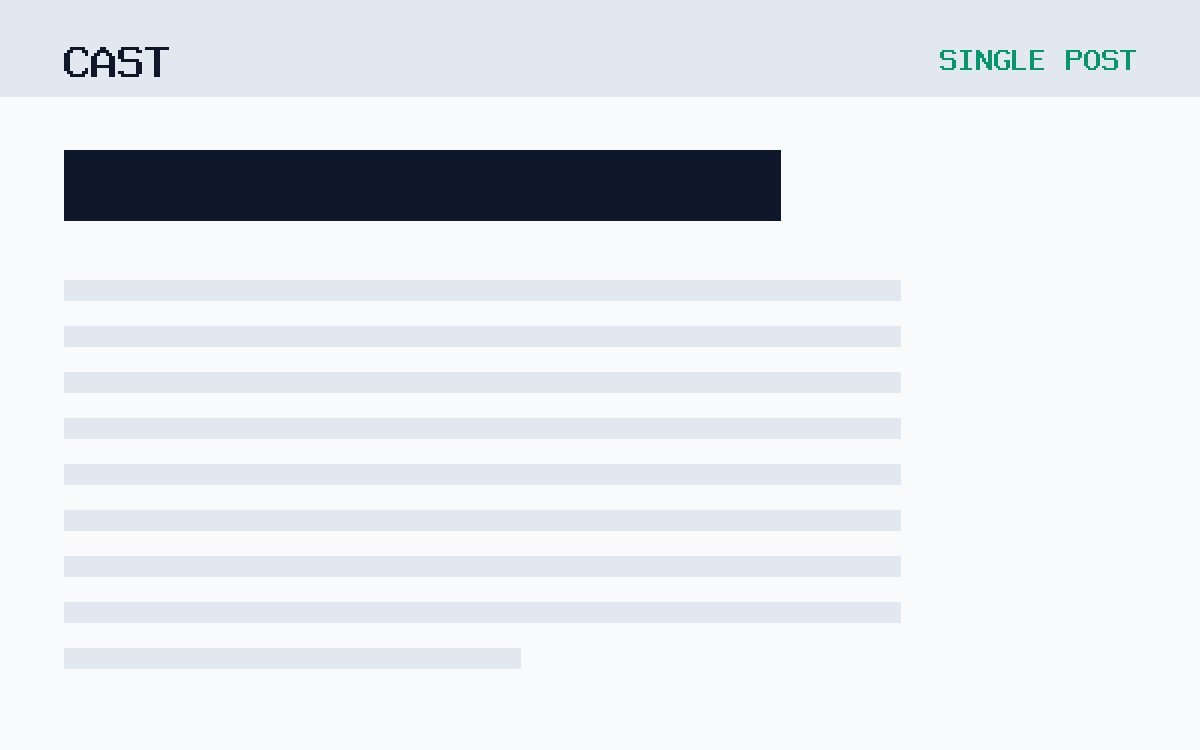Click blank space beside the dark title block

tap(990, 185)
